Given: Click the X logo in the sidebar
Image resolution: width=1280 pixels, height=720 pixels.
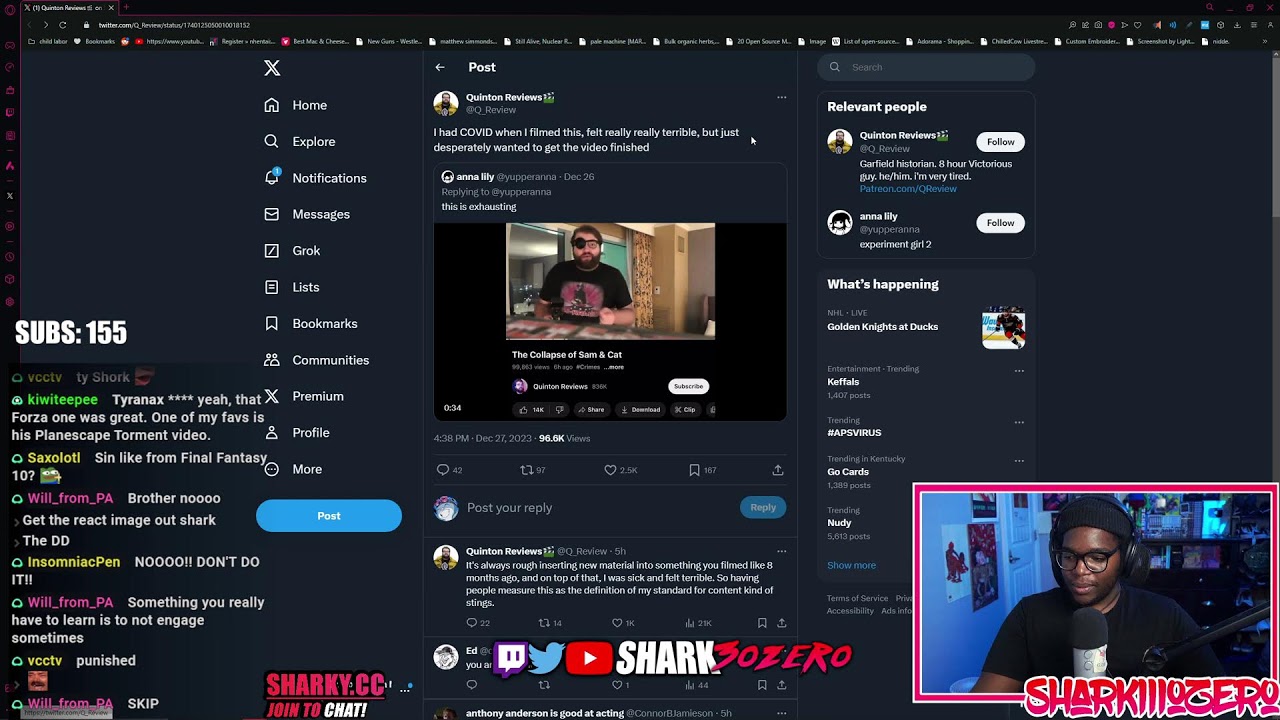Looking at the screenshot, I should [272, 68].
